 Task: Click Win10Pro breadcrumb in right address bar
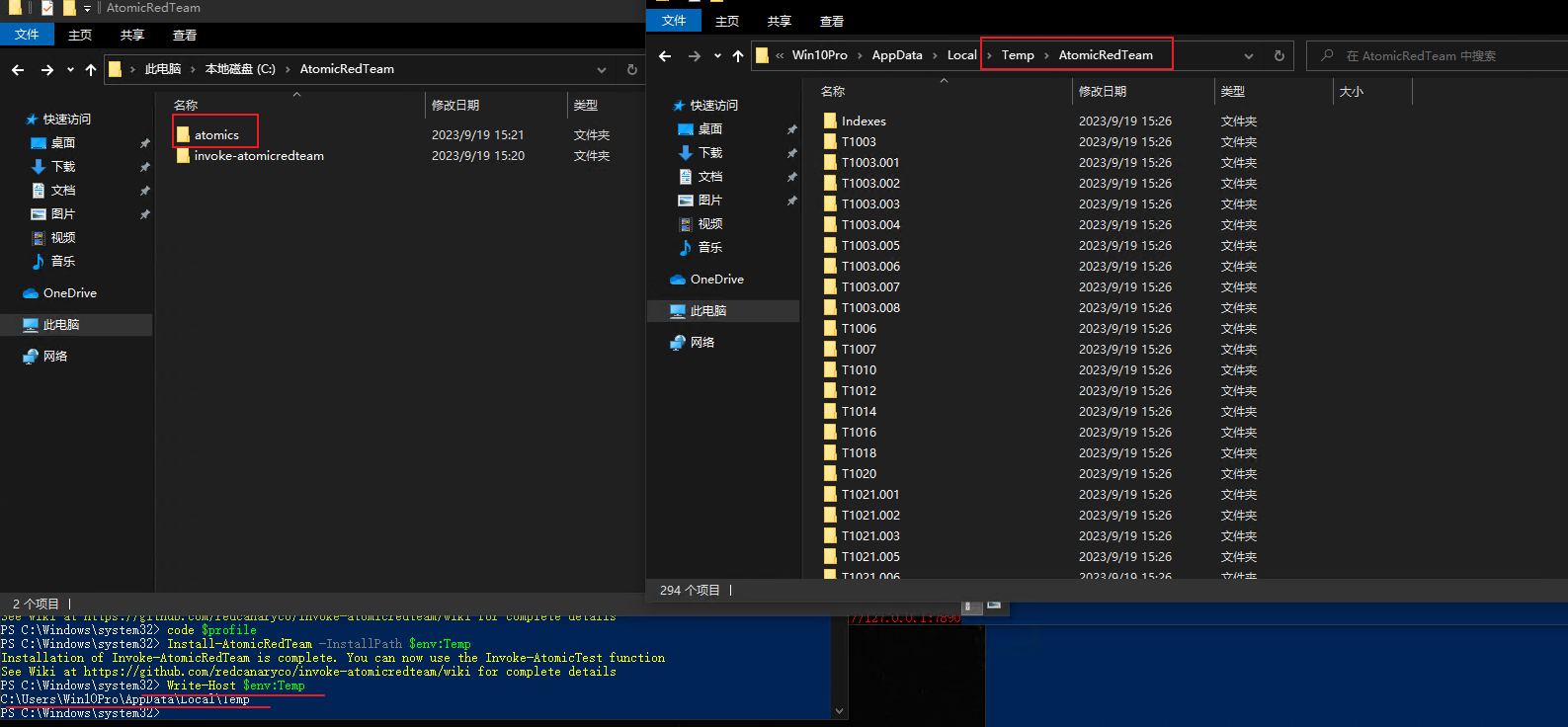(820, 55)
